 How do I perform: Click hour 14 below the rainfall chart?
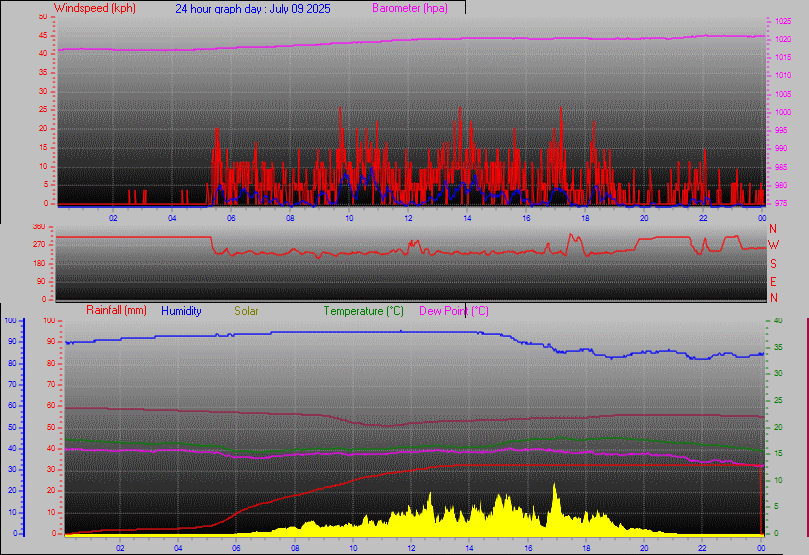[x=470, y=548]
